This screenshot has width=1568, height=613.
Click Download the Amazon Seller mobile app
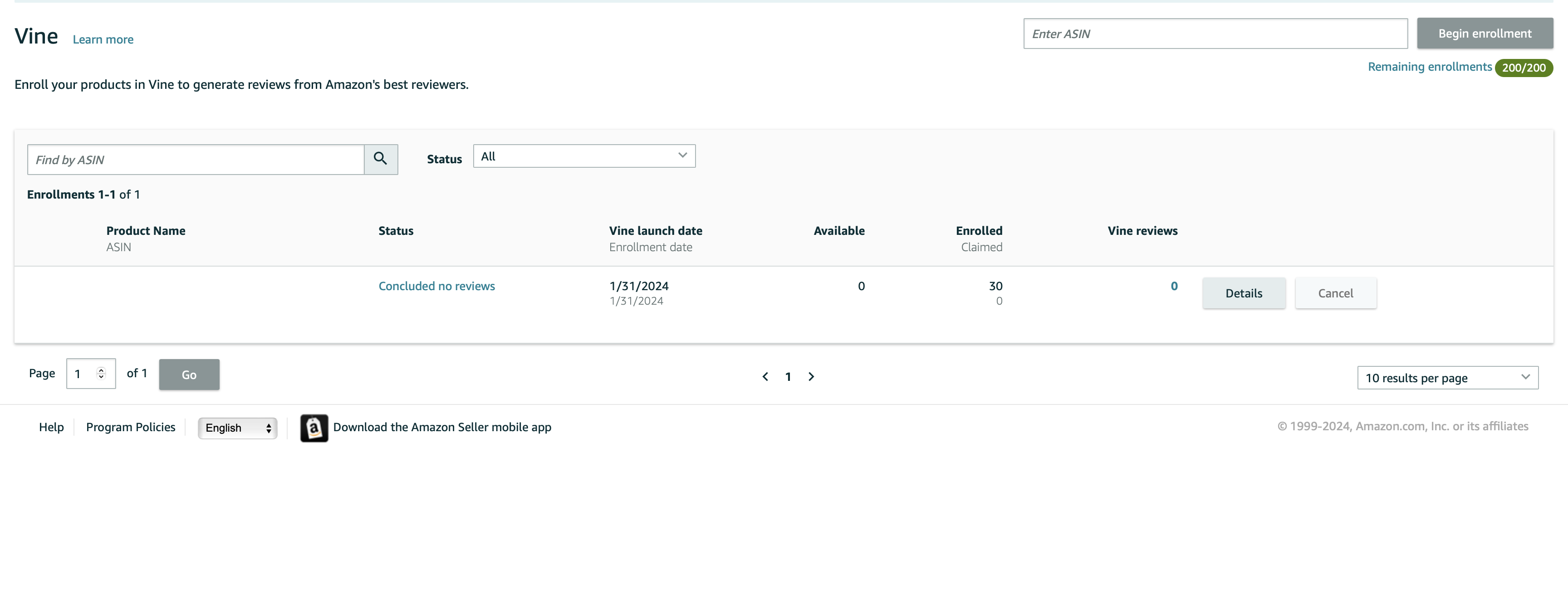[x=442, y=427]
